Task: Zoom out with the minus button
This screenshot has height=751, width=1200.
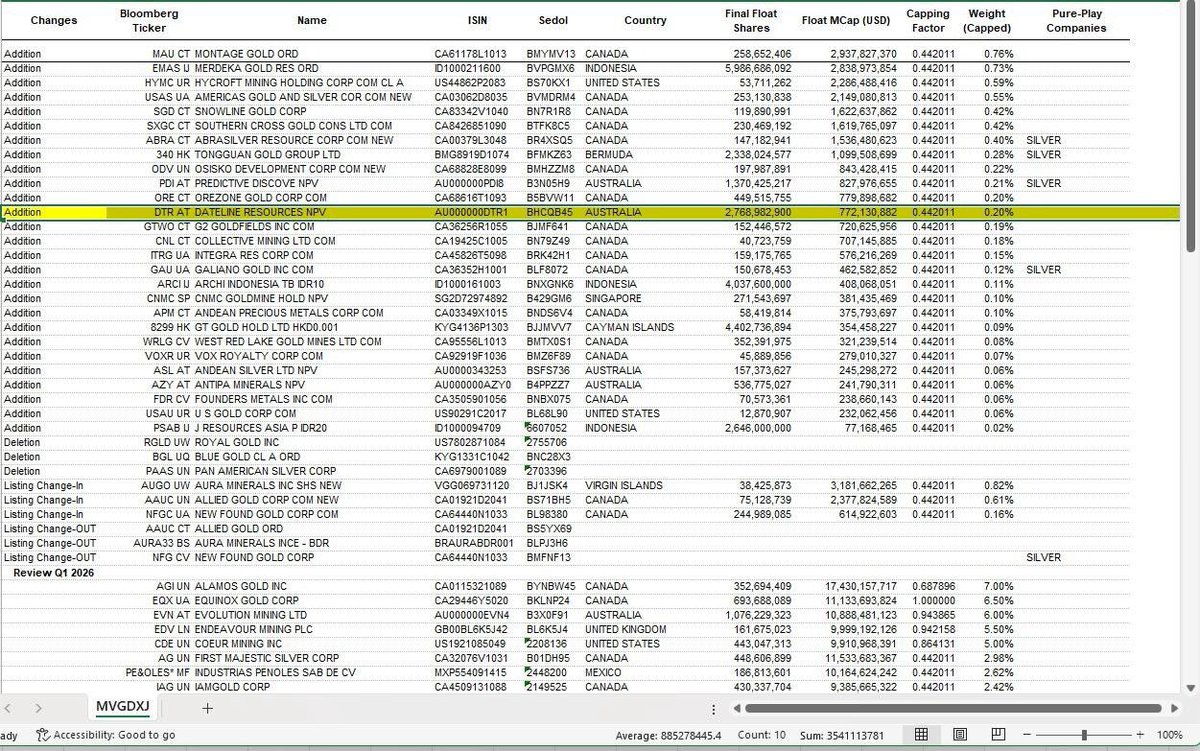Action: coord(1028,735)
